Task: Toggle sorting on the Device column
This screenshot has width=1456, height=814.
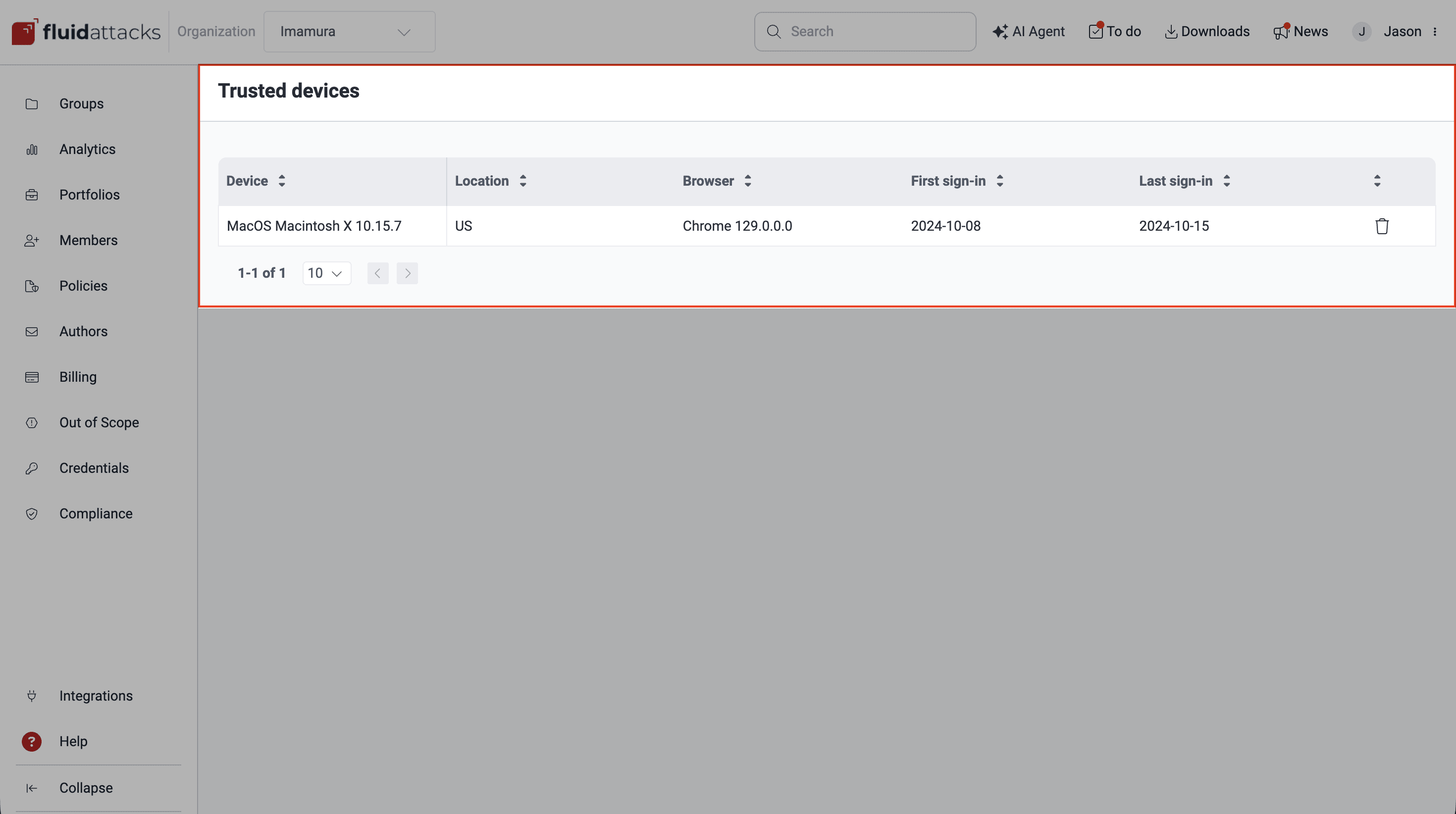Action: (x=281, y=181)
